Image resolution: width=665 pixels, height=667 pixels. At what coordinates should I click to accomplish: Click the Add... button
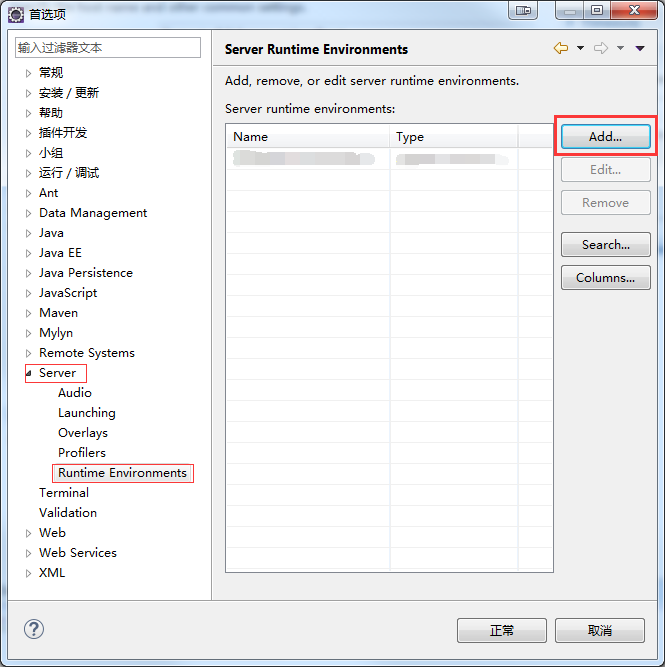pyautogui.click(x=605, y=136)
